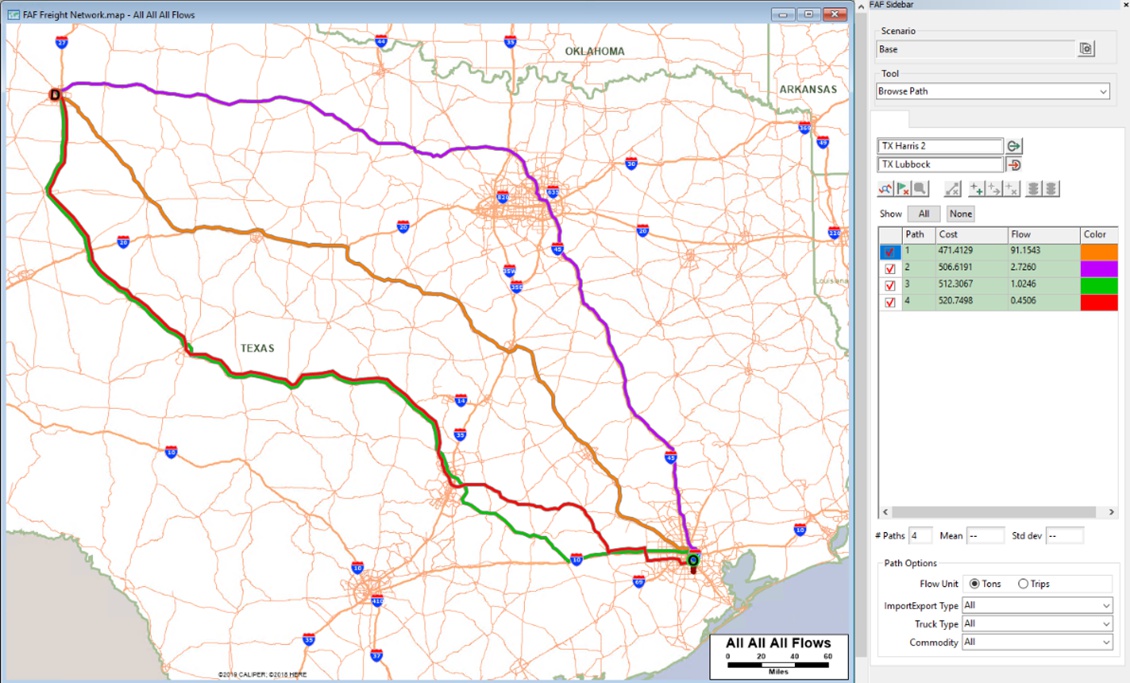Select the shortest path tracing icon
This screenshot has height=683, width=1130.
(884, 188)
